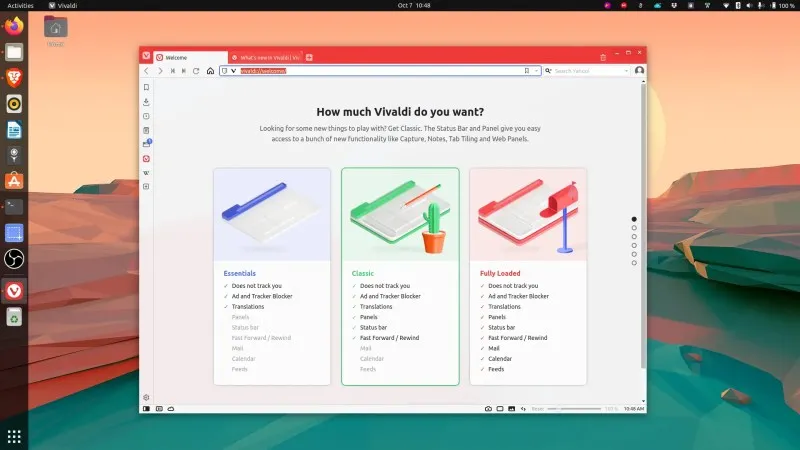Click the status bar clock
Viewport: 800px width, 450px height.
(634, 409)
